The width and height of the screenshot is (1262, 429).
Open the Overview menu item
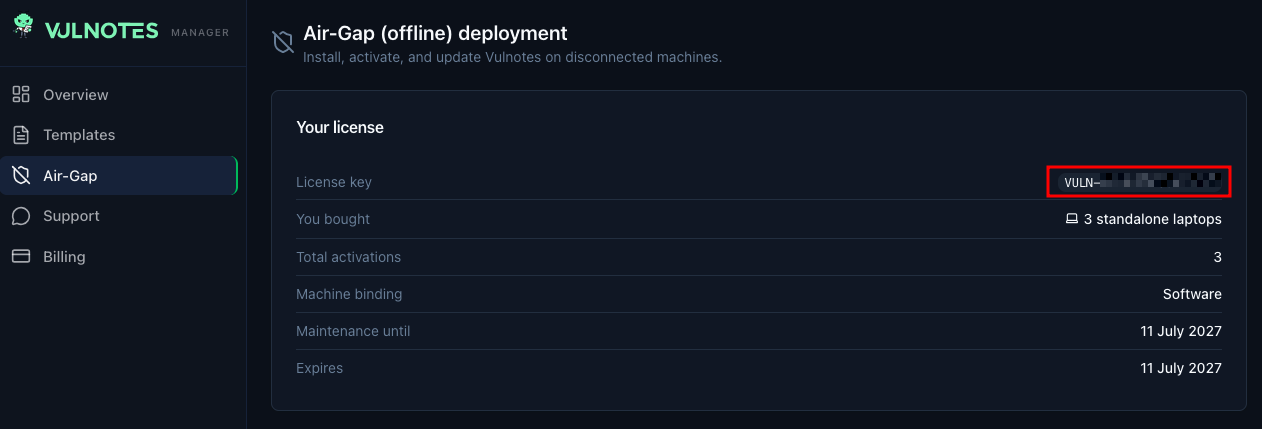pos(118,94)
